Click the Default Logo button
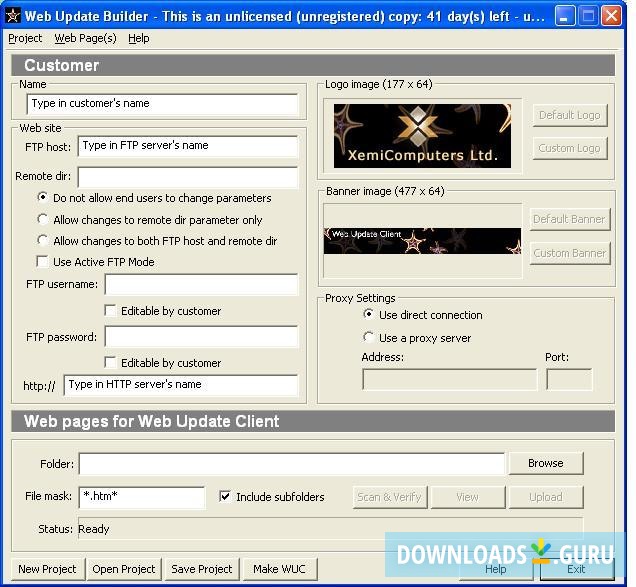 pyautogui.click(x=570, y=115)
